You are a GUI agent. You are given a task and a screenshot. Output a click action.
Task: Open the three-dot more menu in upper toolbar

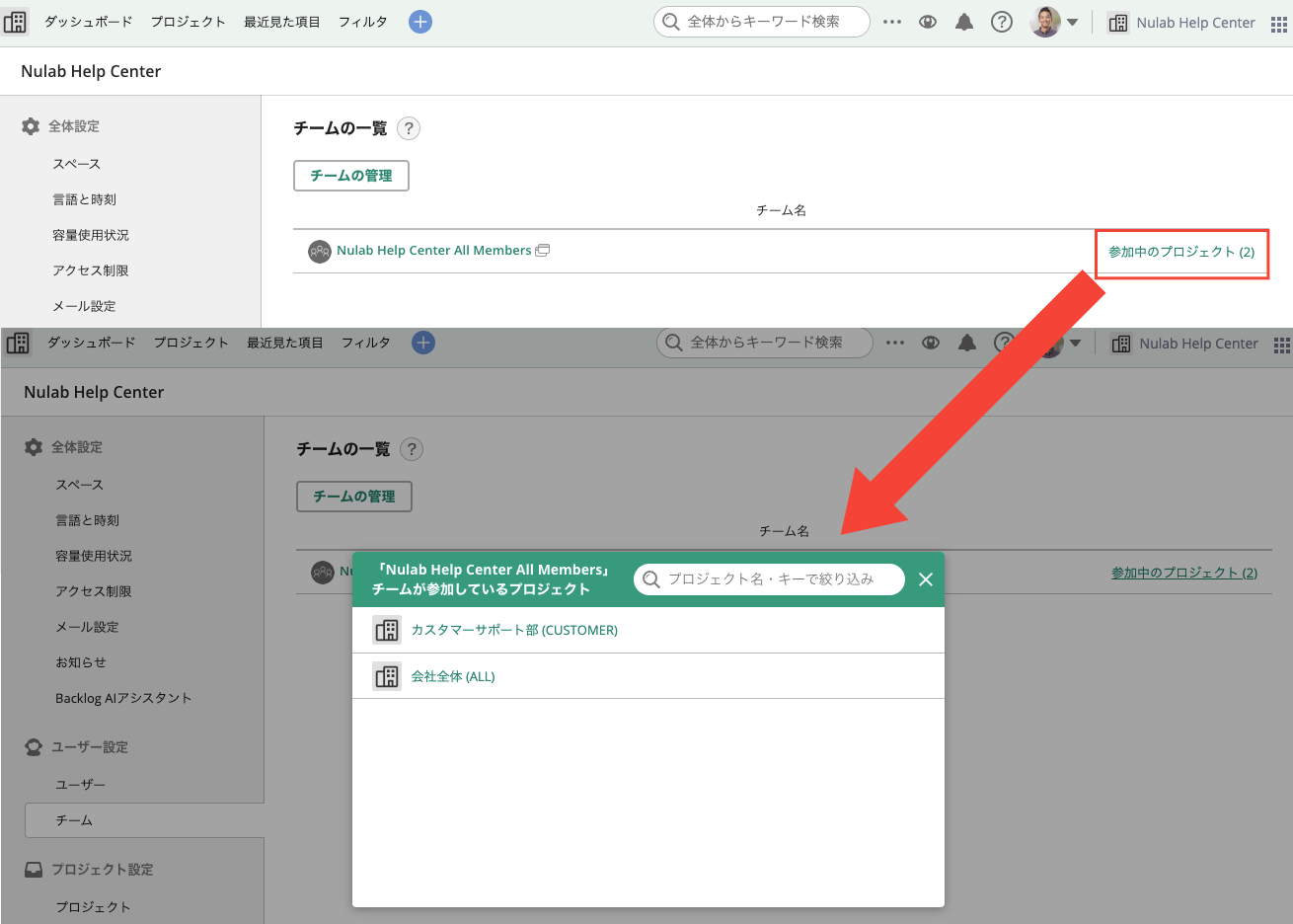click(x=892, y=22)
